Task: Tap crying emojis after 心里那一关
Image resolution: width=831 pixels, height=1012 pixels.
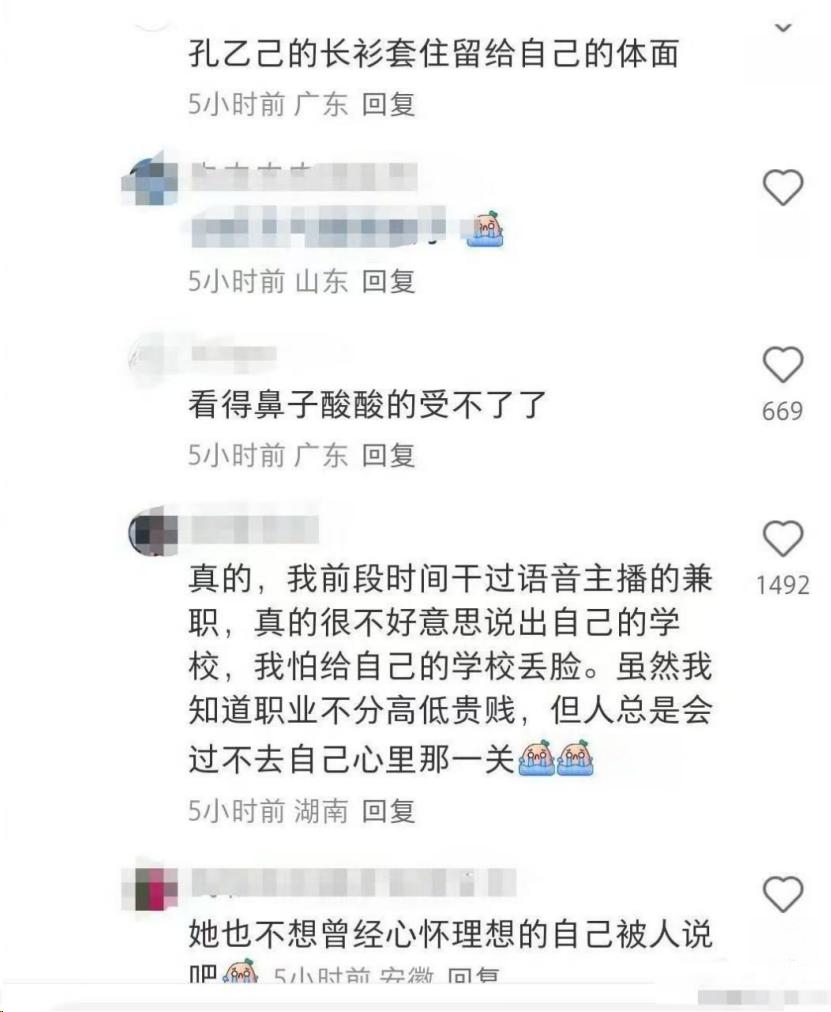Action: coord(556,758)
